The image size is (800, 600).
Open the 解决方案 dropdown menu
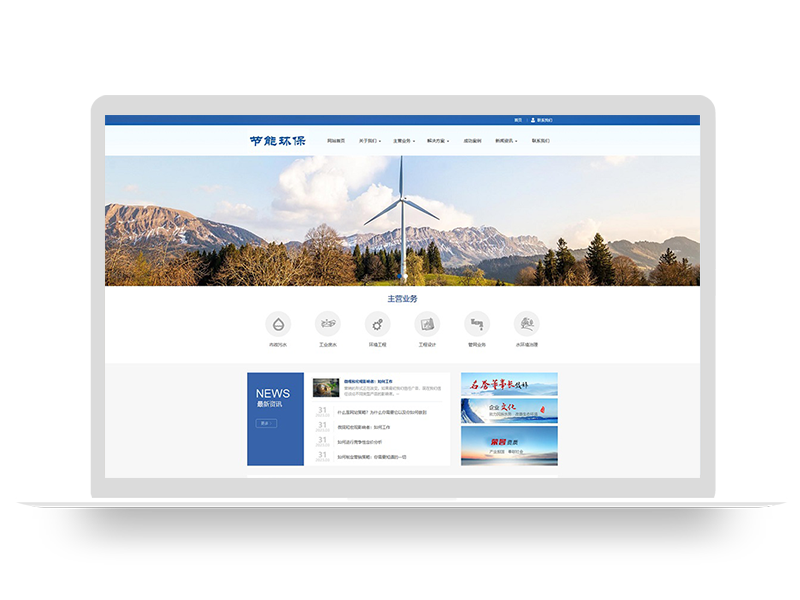click(437, 141)
